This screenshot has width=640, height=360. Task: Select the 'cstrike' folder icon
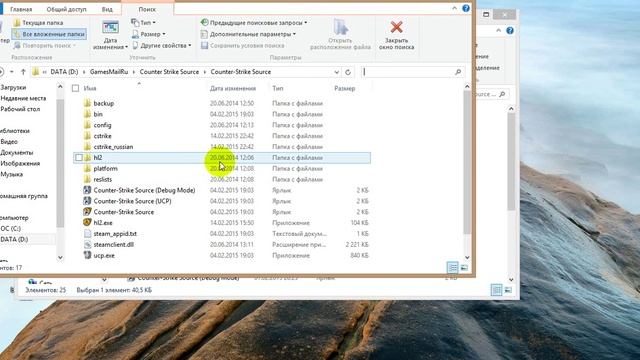tap(87, 136)
